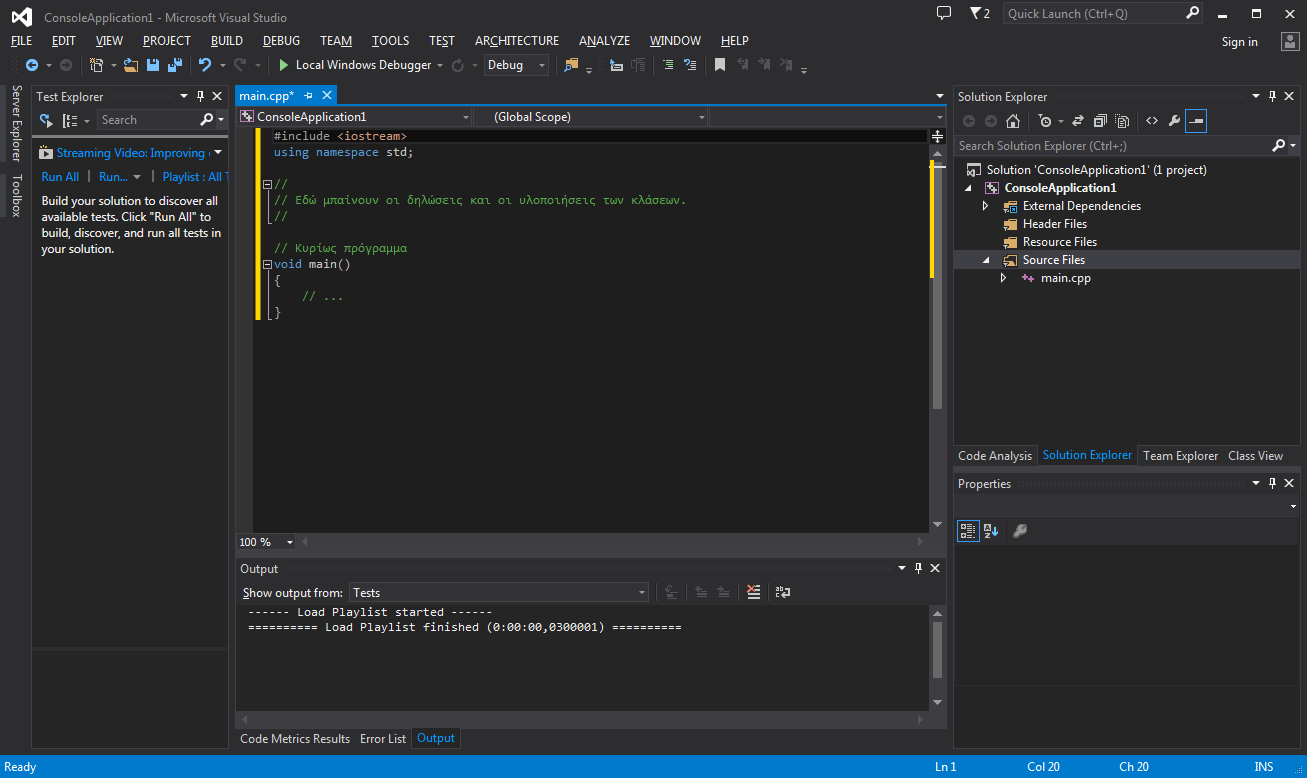Start Local Windows Debugger with play icon
Viewport: 1307px width, 778px height.
(x=284, y=65)
